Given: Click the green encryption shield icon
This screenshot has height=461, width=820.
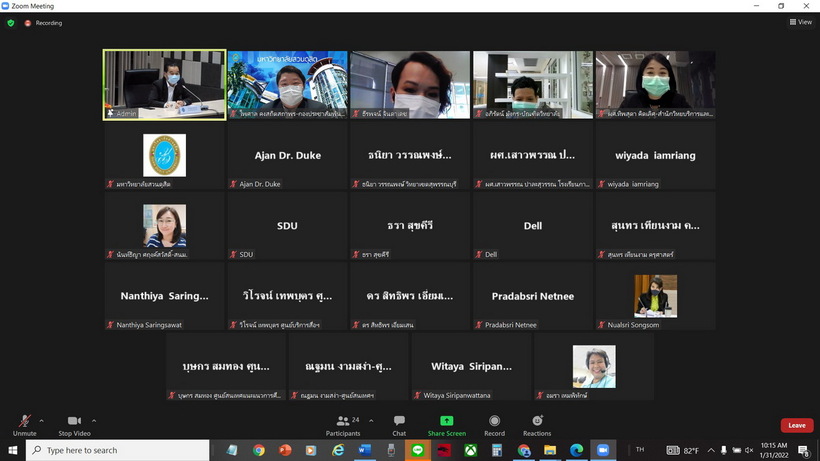Looking at the screenshot, I should pos(11,23).
